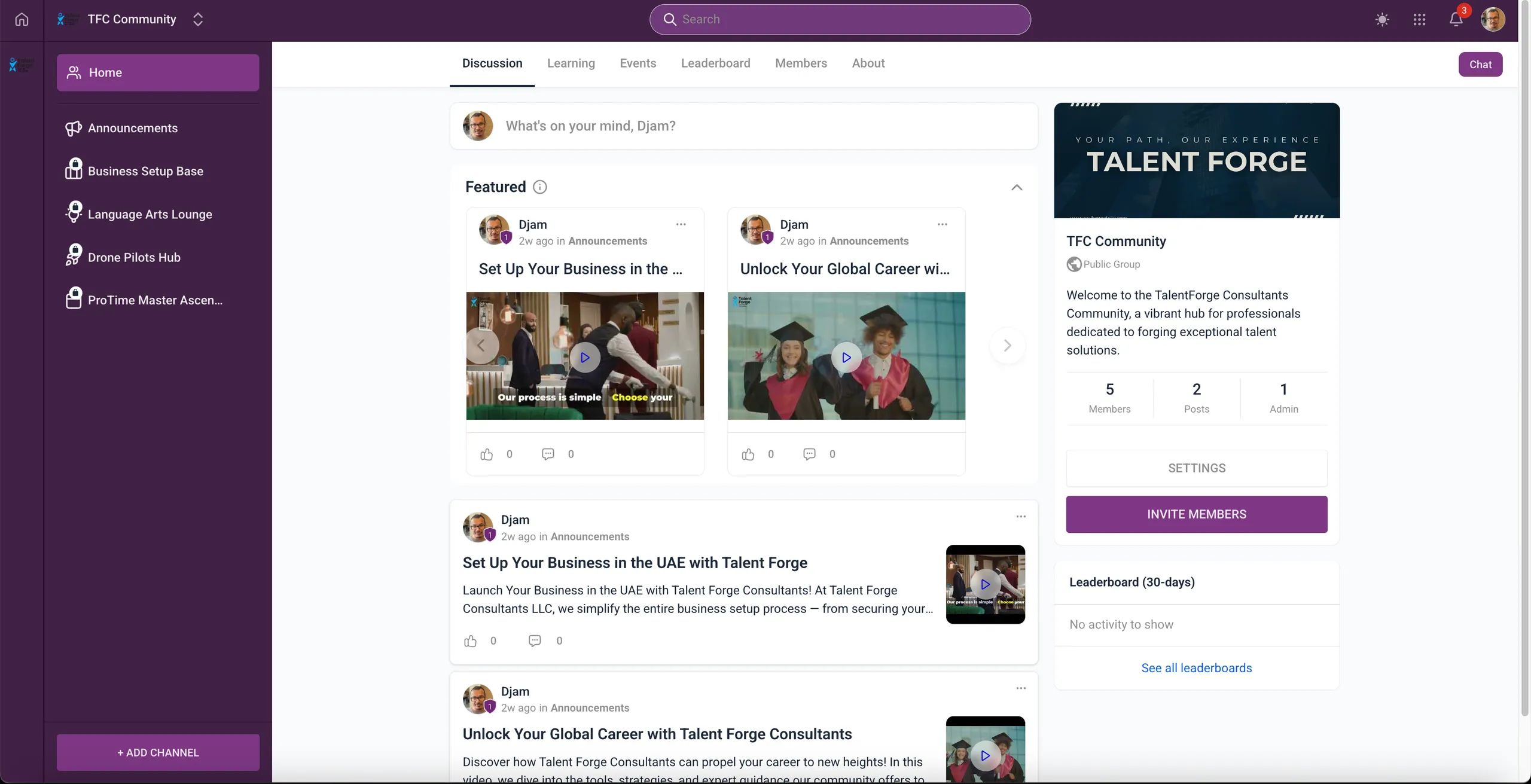Play the featured Set Up Your Business video
Screen dimensions: 1531x784
(x=585, y=357)
